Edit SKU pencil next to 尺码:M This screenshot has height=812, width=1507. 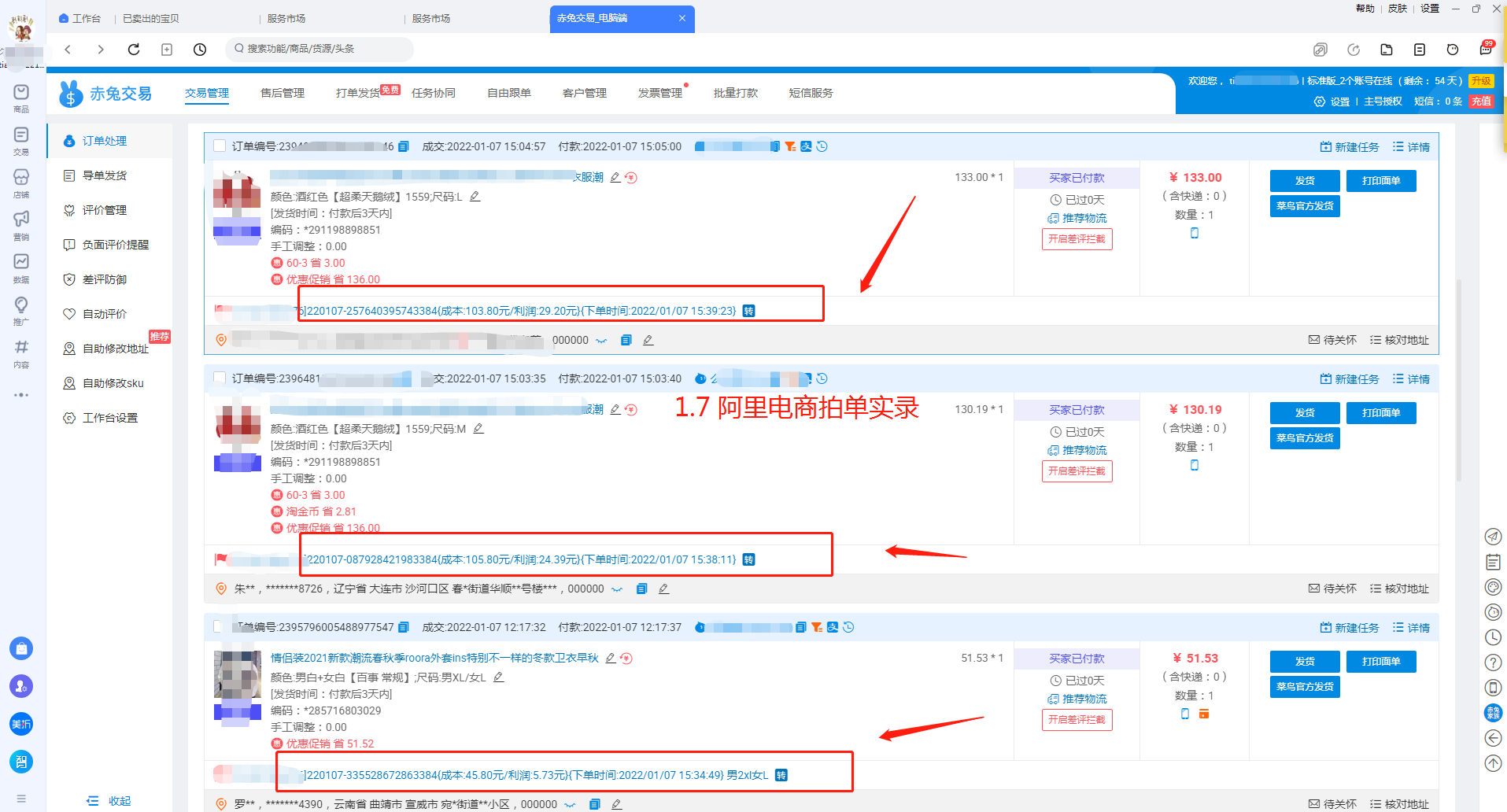click(478, 429)
